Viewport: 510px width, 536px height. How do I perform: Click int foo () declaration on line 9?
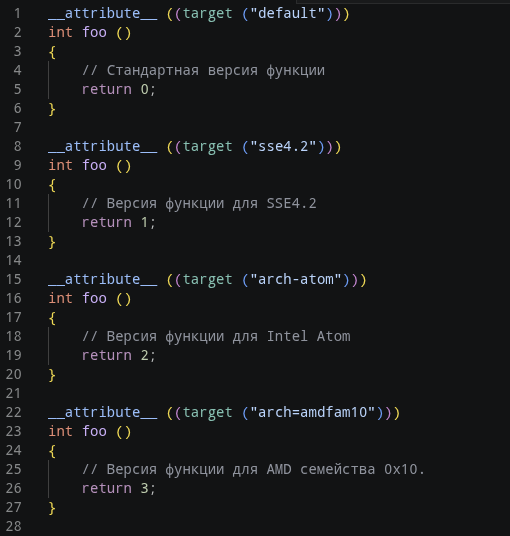[x=90, y=166]
